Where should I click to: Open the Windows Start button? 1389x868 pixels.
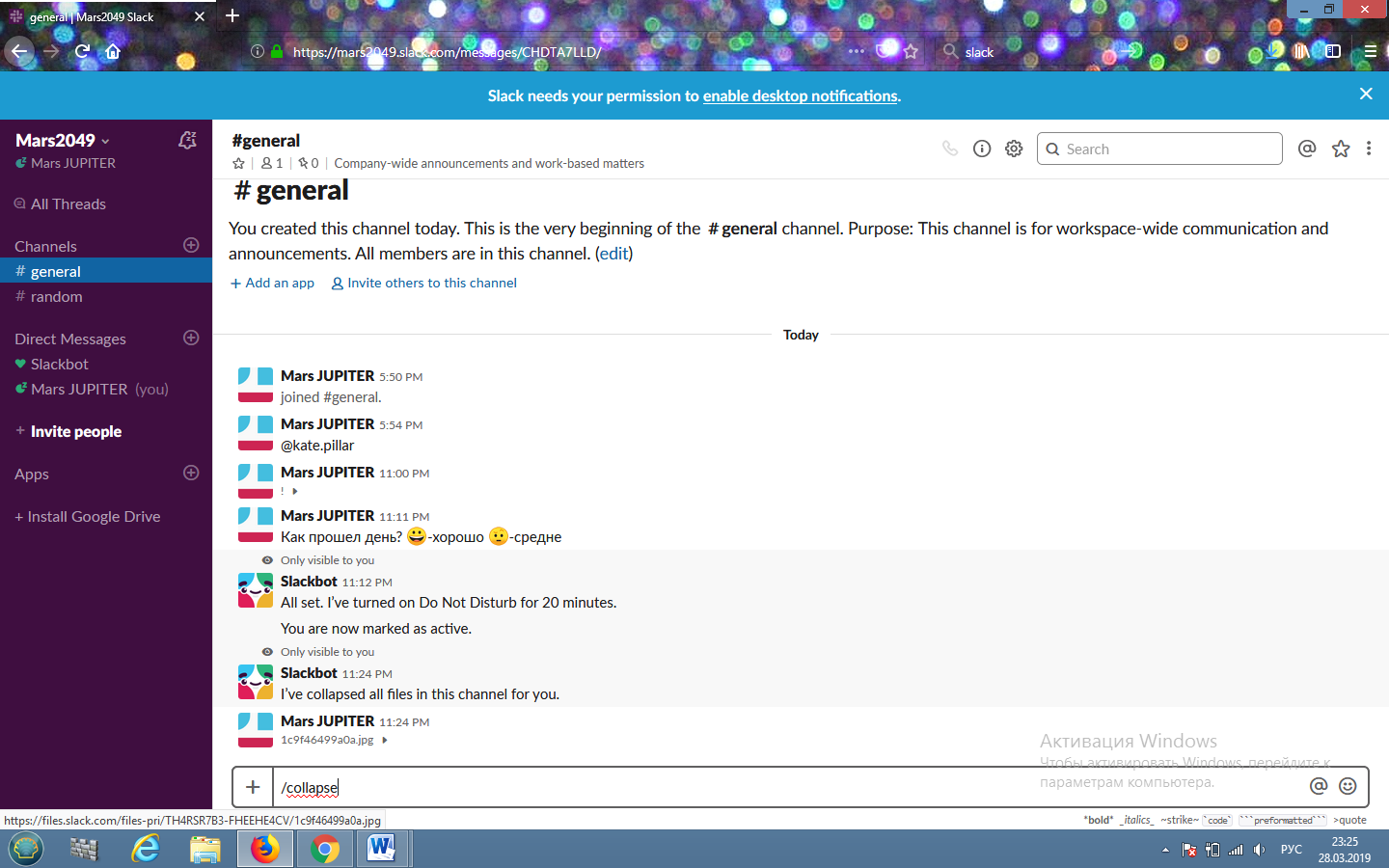coord(26,849)
